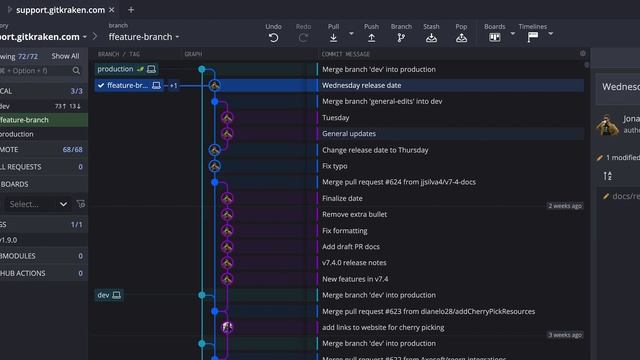Open the repository name dropdown
Viewport: 640px width, 360px height.
43,37
